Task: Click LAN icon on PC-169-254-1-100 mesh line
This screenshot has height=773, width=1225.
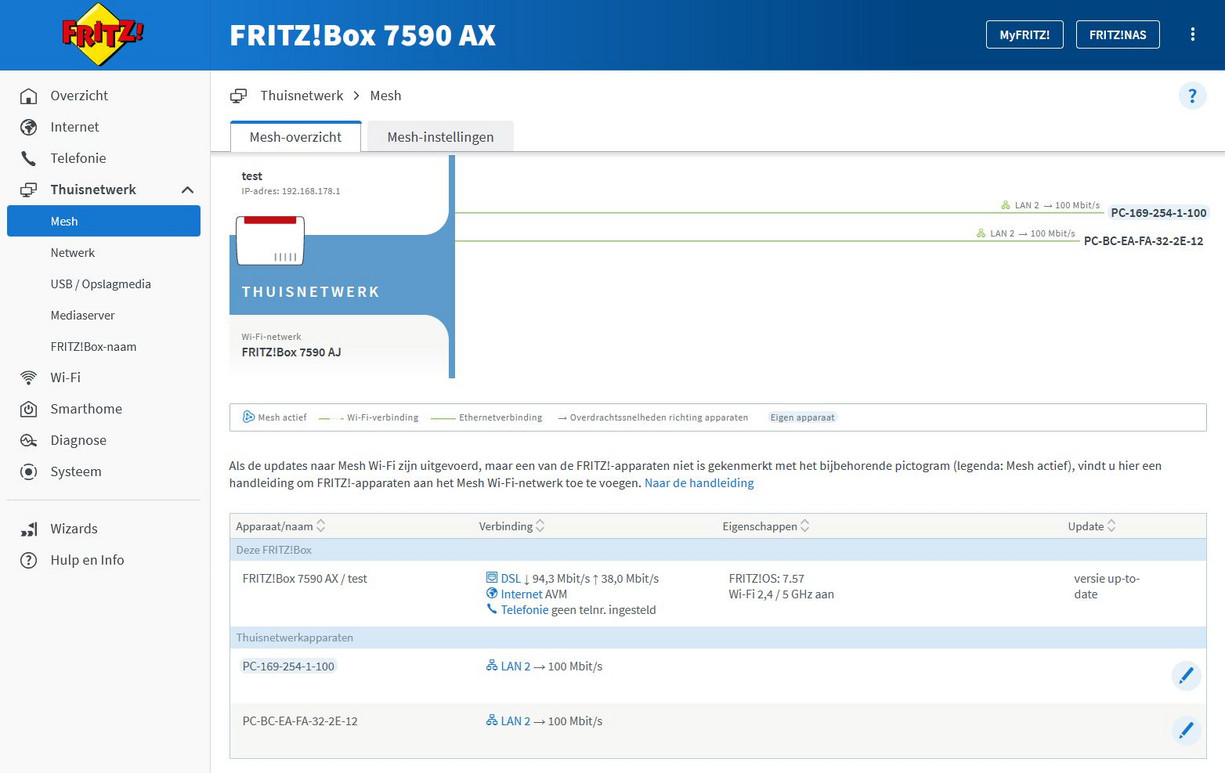Action: click(x=1005, y=205)
